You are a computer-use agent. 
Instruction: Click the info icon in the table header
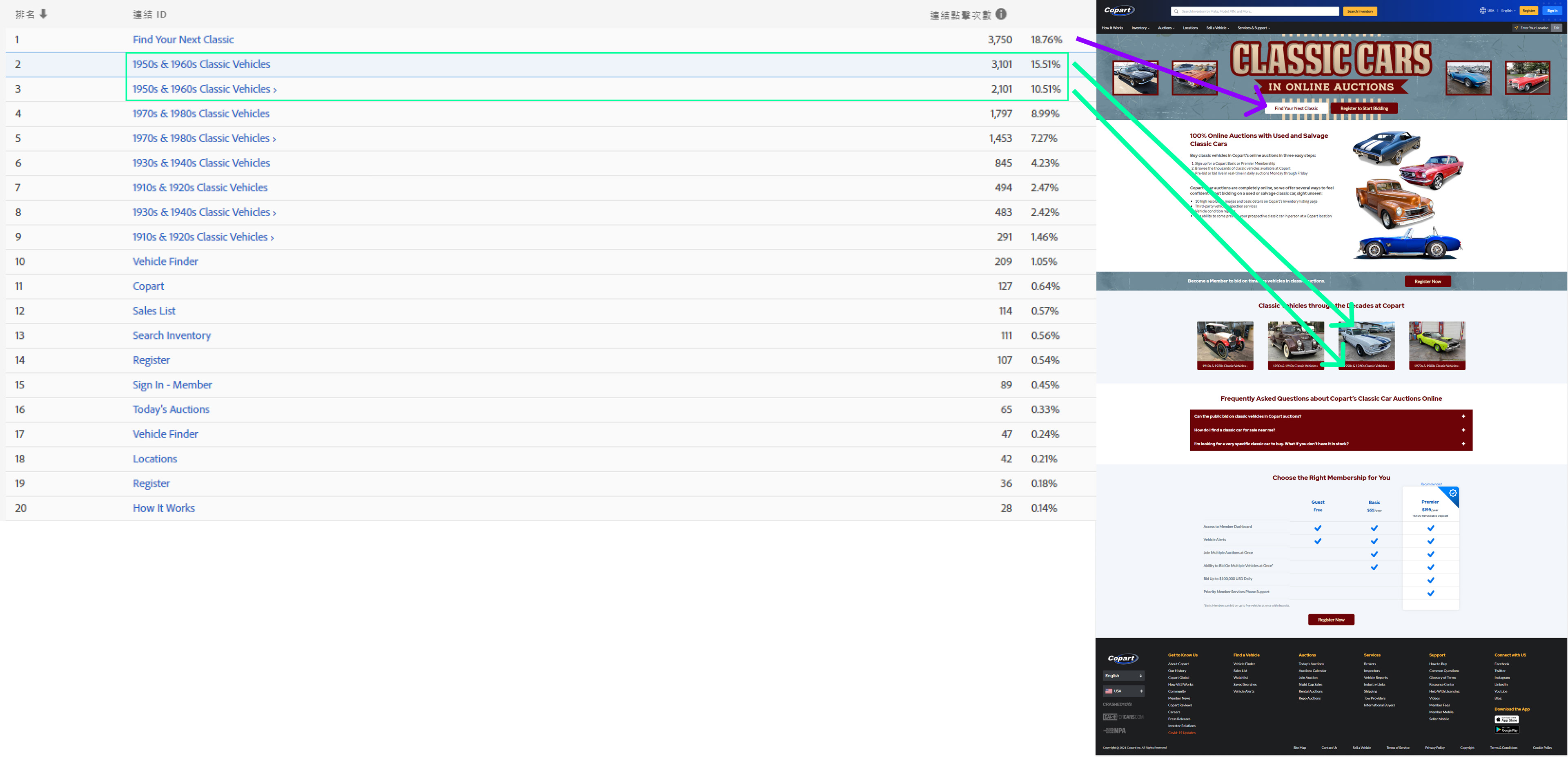(x=1001, y=14)
